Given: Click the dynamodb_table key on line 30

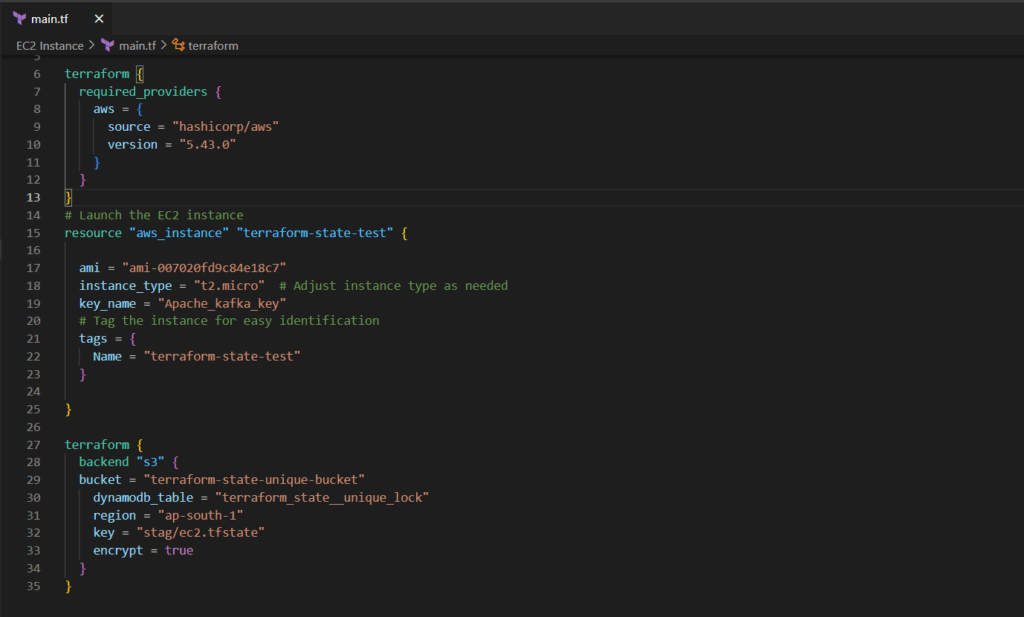Looking at the screenshot, I should pyautogui.click(x=143, y=498).
